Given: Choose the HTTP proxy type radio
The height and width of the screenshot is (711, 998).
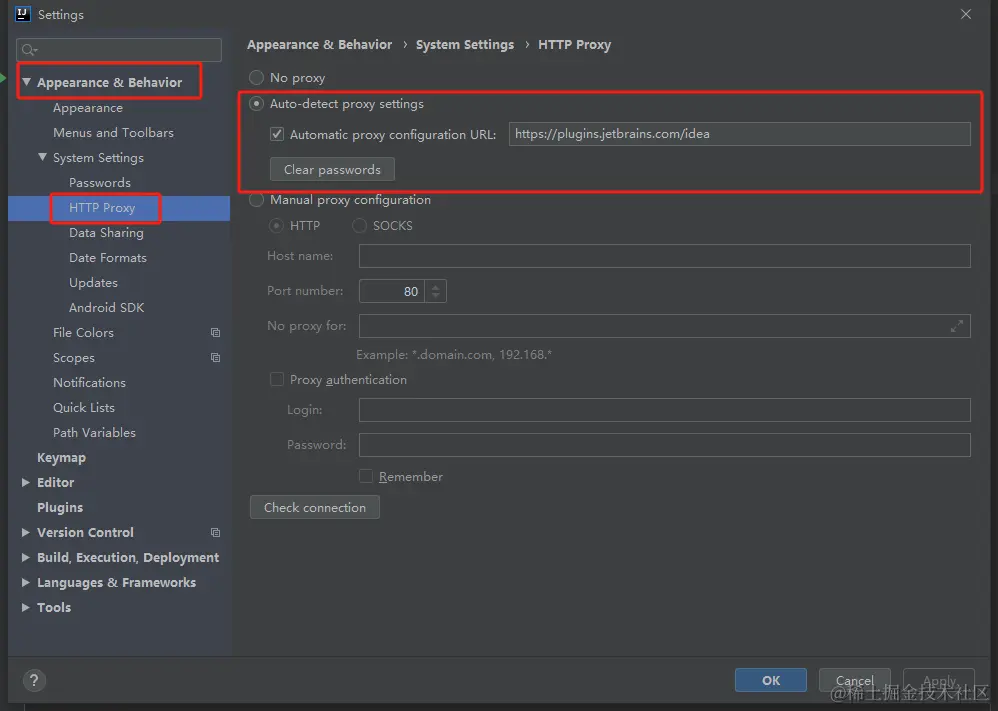Looking at the screenshot, I should click(x=276, y=225).
